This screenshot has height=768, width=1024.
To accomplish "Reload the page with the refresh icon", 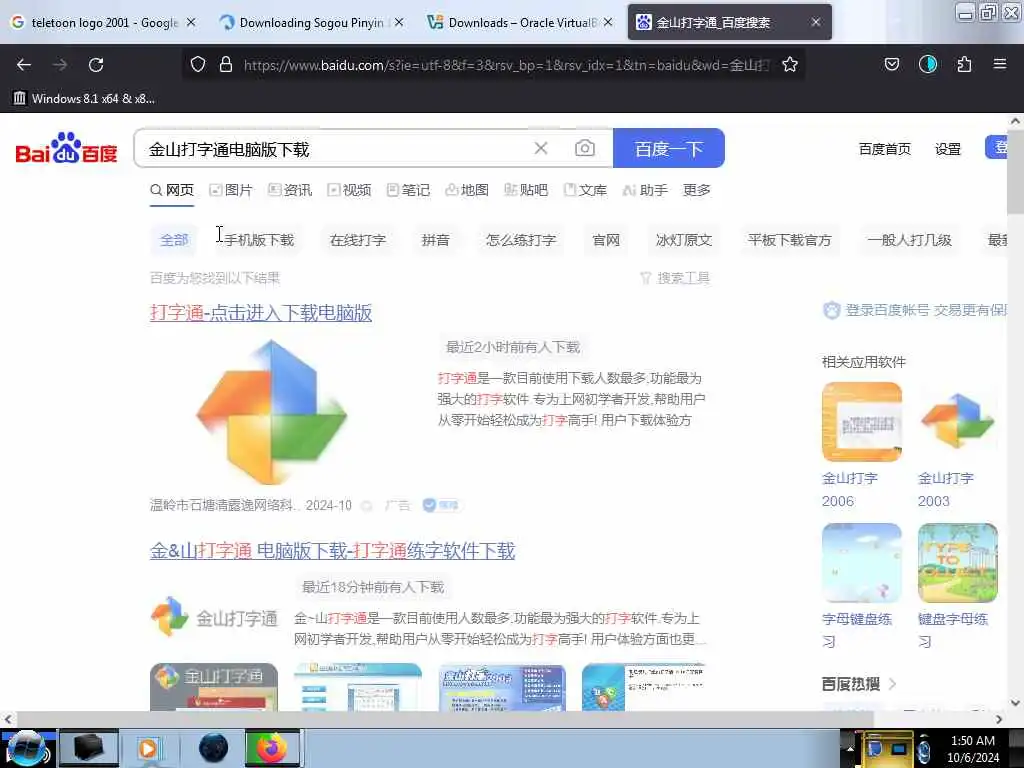I will (96, 65).
